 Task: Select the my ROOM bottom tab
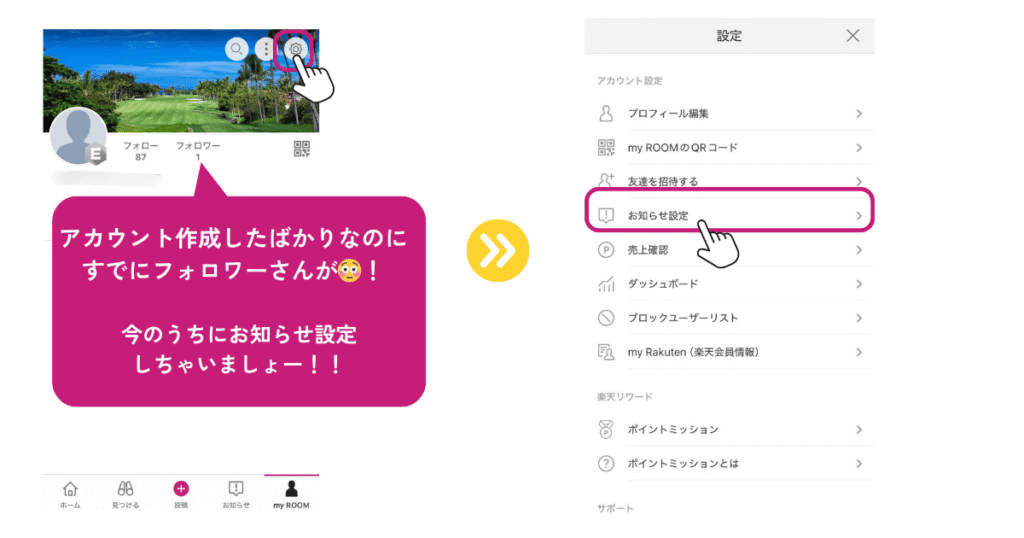click(291, 495)
